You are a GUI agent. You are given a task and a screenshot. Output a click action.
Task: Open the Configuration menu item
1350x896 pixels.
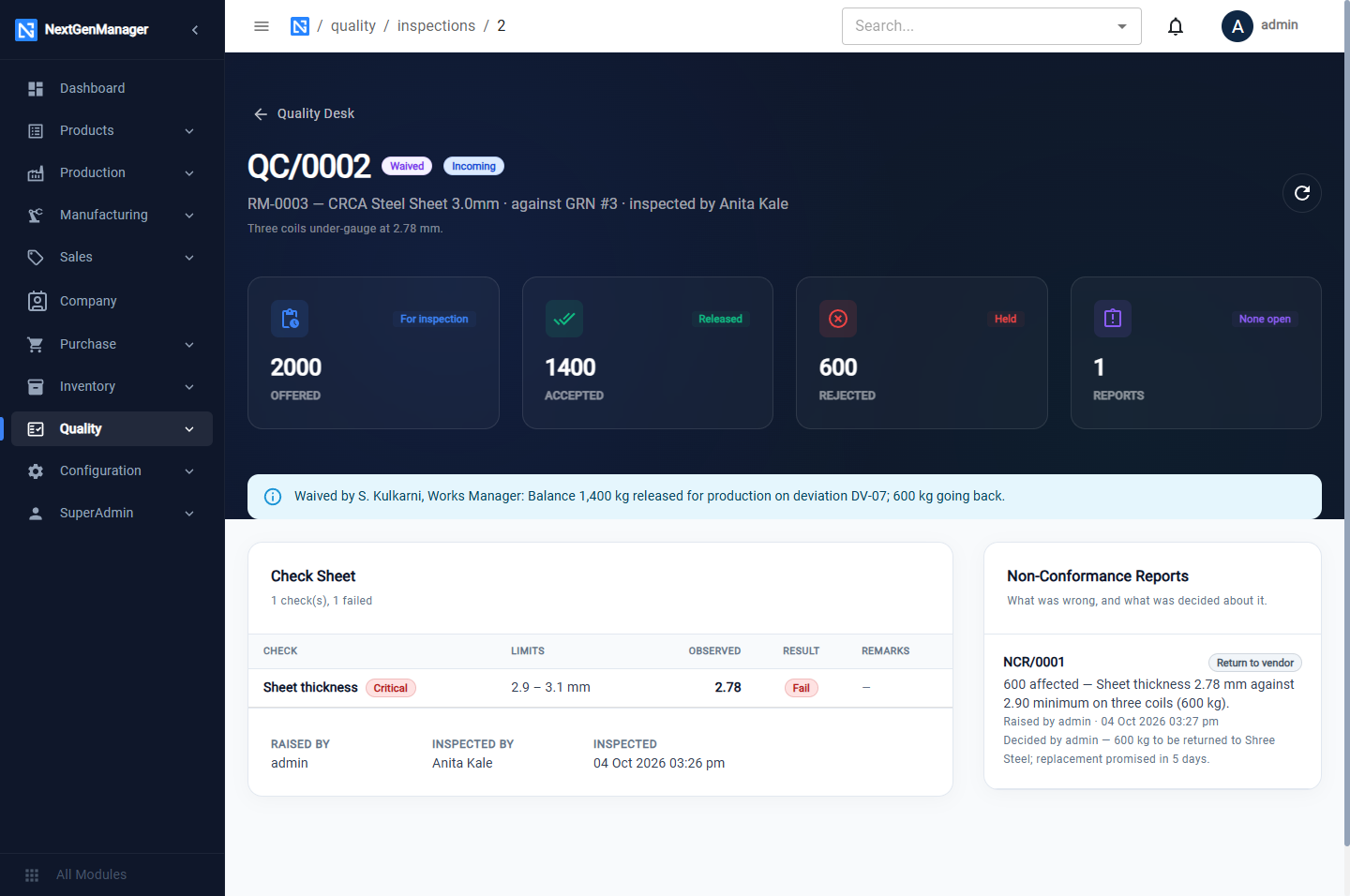tap(112, 470)
